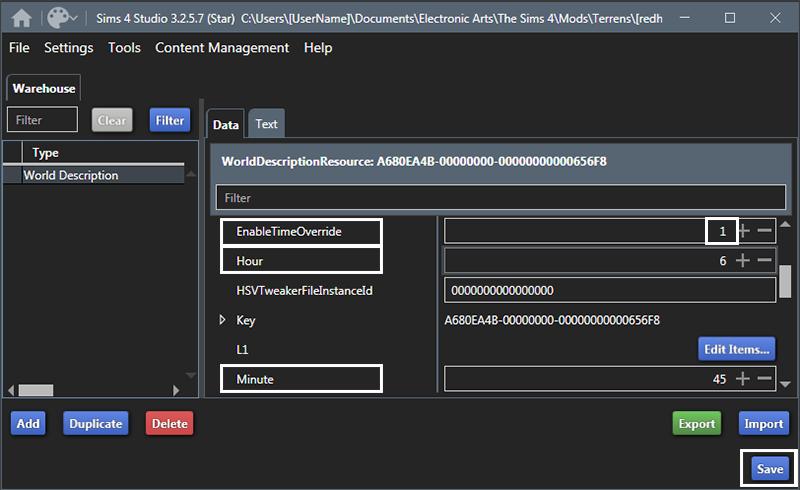The image size is (800, 490).
Task: Open the Tools menu
Action: 124,48
